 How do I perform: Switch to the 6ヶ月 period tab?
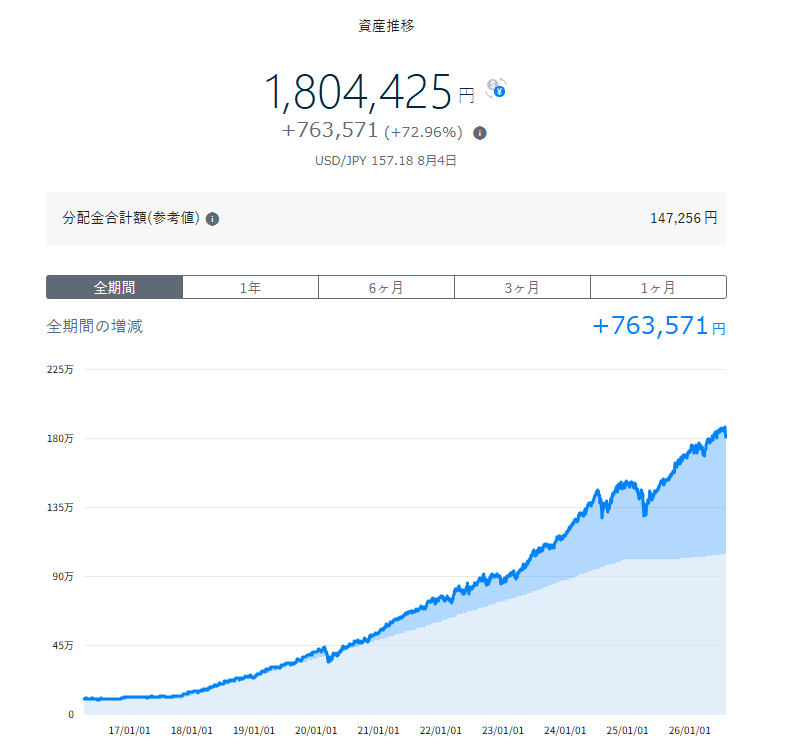386,287
